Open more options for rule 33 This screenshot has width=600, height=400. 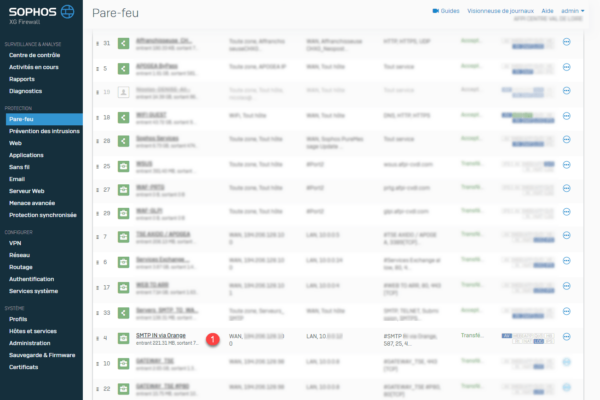567,311
